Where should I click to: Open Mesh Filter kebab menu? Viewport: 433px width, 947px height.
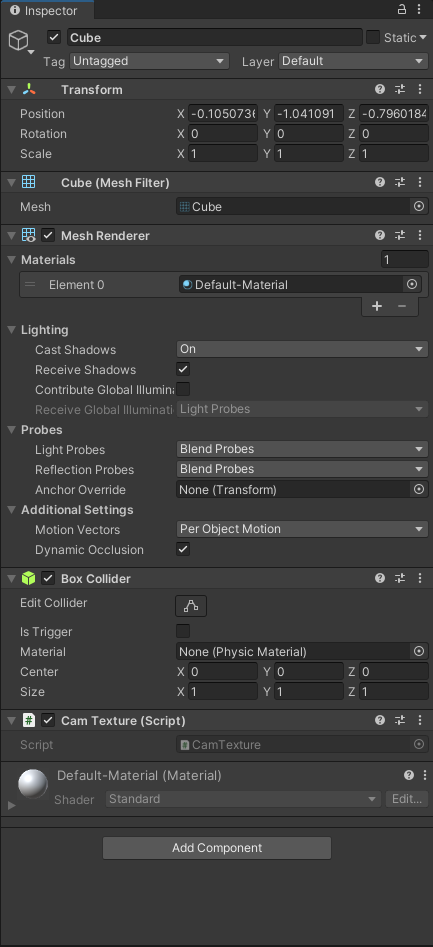420,182
